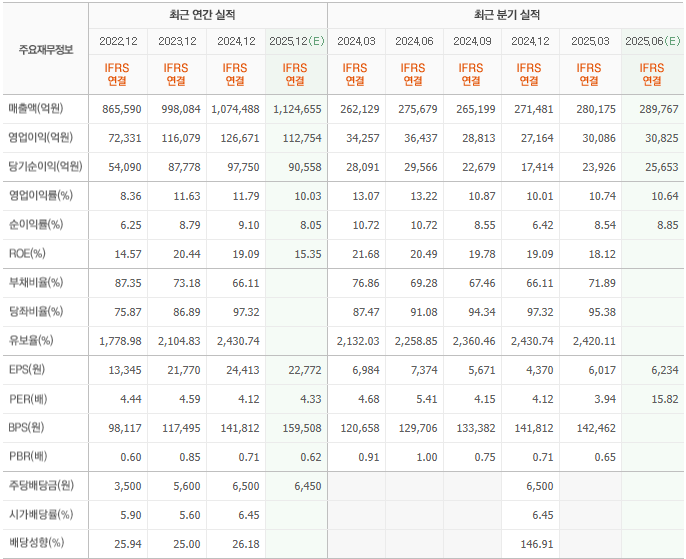
Task: Click BPS value 98,117
Action: (x=125, y=428)
